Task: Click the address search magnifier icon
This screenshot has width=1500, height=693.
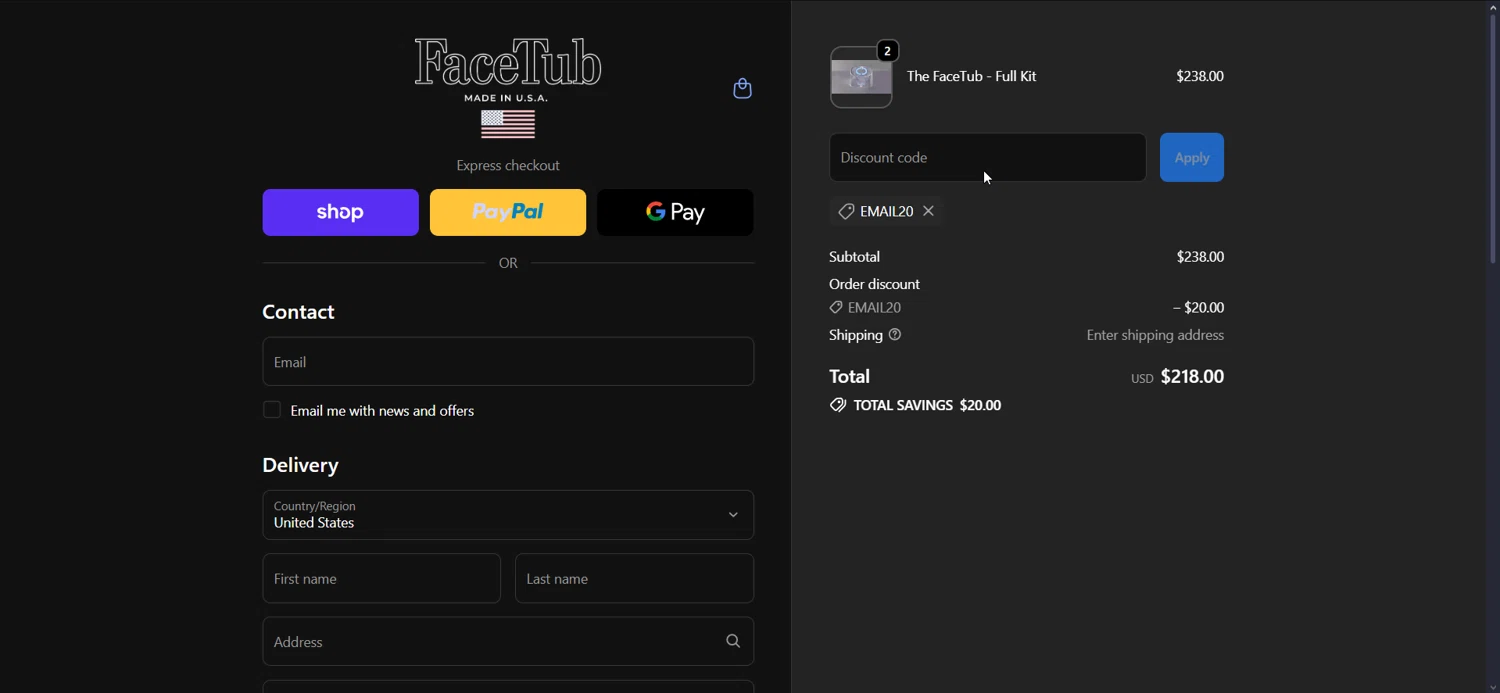Action: 733,641
